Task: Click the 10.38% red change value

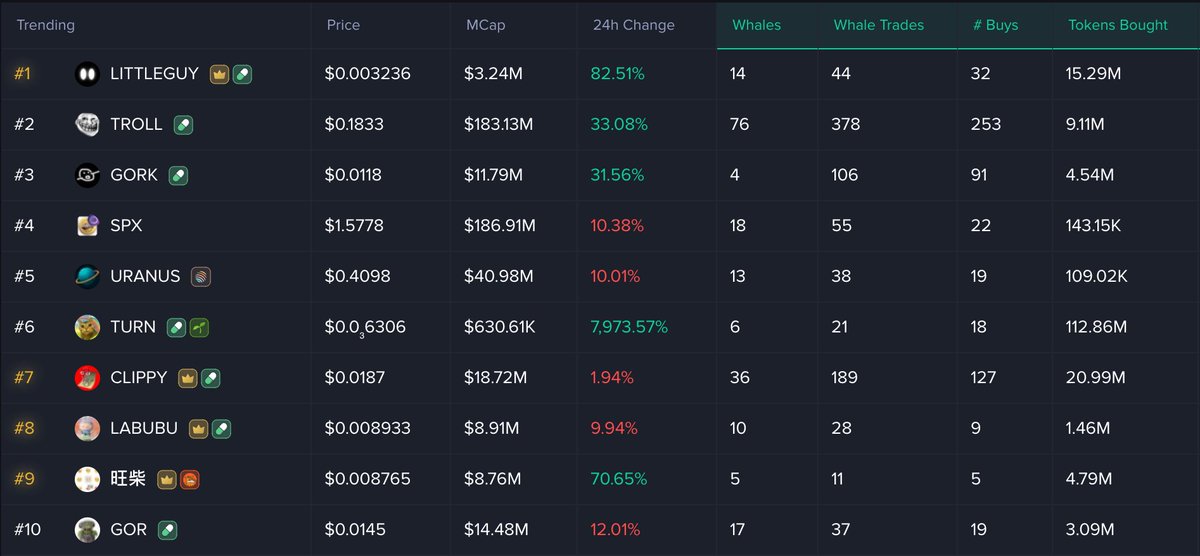Action: pos(618,226)
